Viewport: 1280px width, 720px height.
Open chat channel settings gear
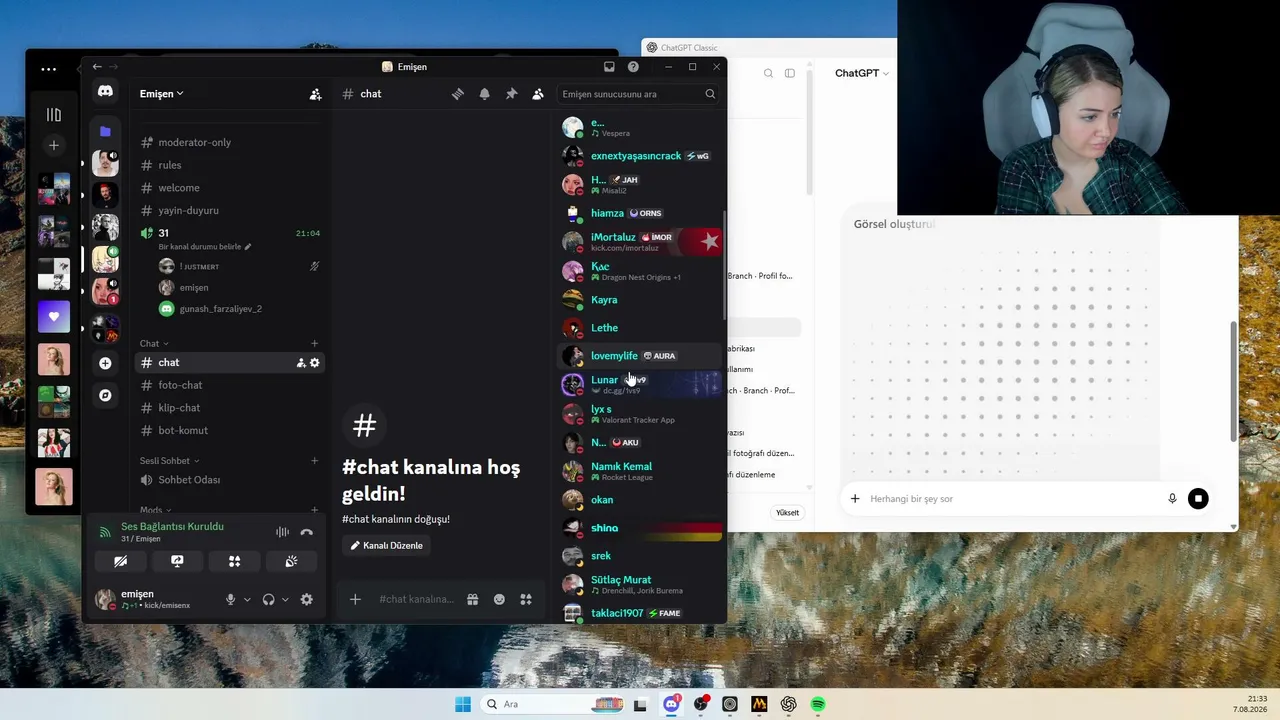(315, 363)
